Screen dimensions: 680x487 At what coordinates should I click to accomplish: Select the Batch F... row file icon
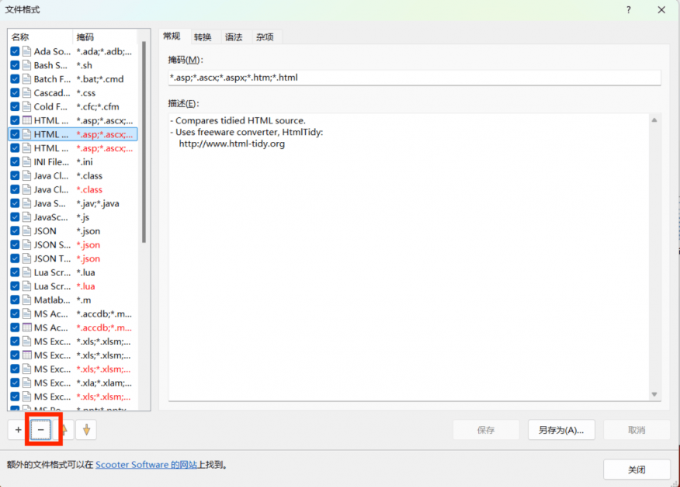click(x=26, y=79)
